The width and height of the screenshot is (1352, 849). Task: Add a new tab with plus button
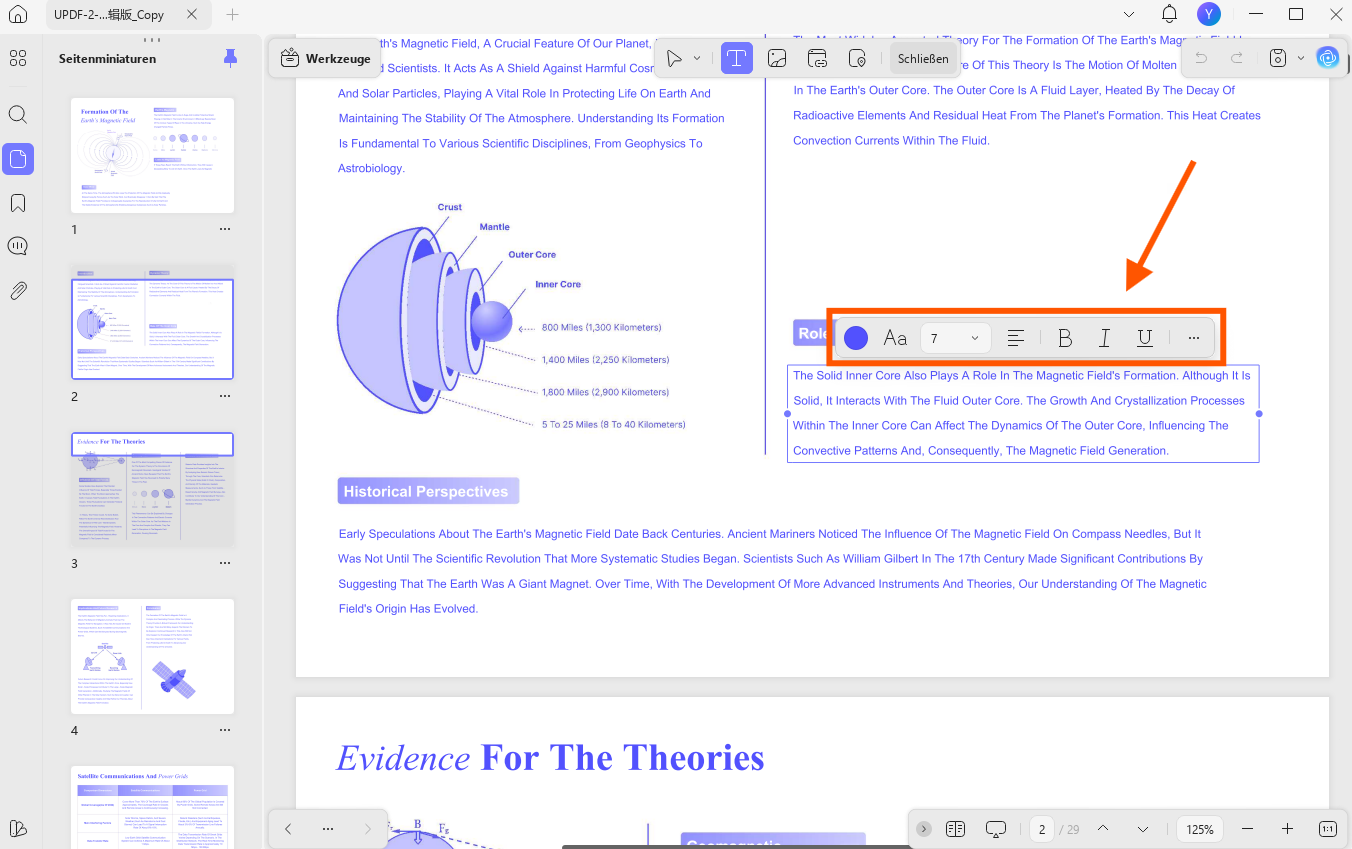[232, 15]
